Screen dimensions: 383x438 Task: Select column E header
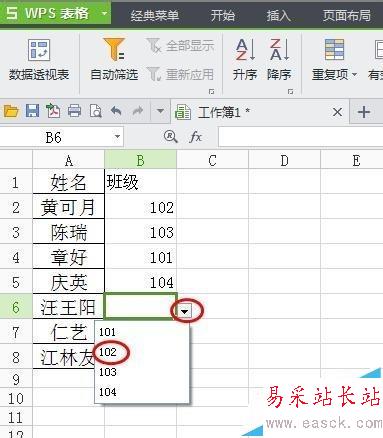tap(352, 160)
